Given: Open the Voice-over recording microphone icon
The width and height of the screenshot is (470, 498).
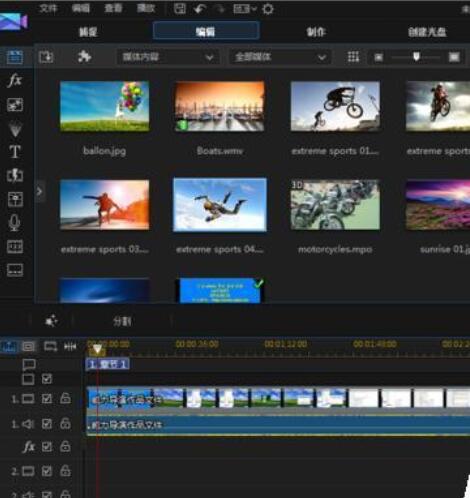Looking at the screenshot, I should (x=14, y=223).
